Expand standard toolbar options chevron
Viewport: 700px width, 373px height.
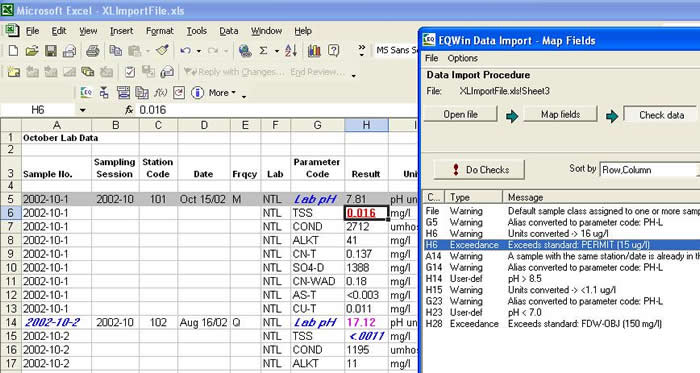(x=362, y=50)
